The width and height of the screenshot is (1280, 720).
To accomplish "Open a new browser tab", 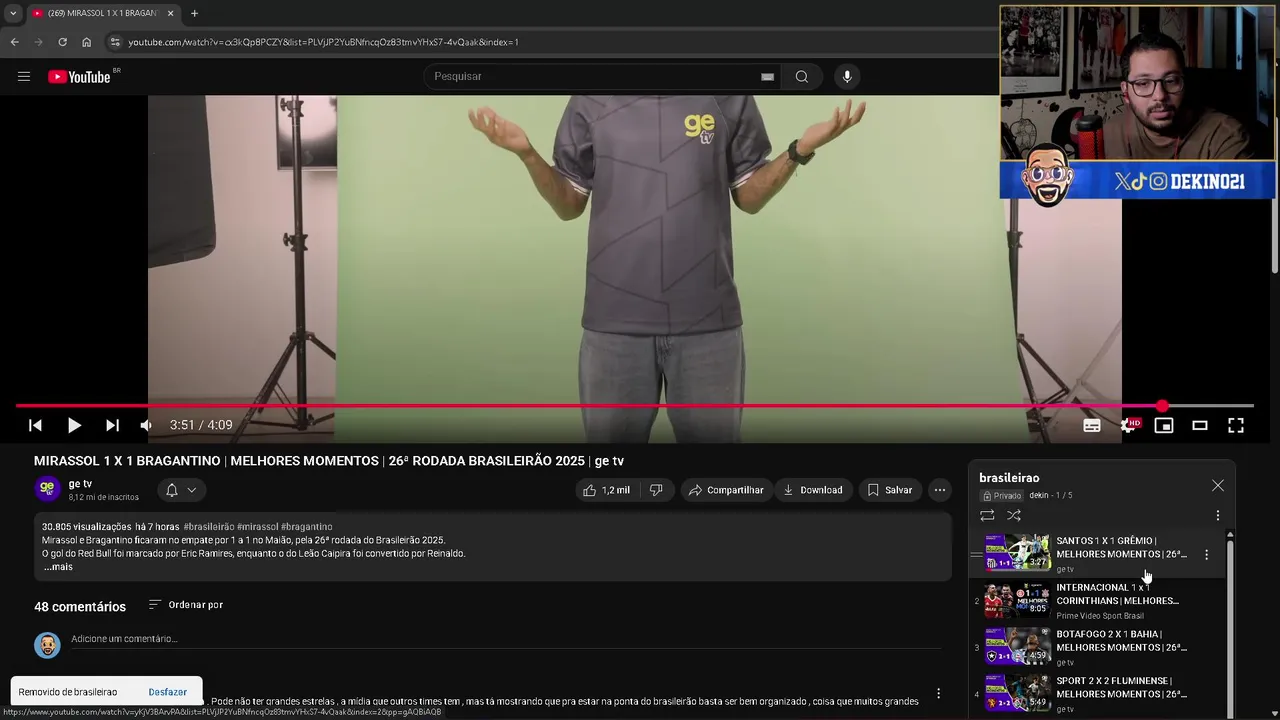I will pyautogui.click(x=194, y=13).
